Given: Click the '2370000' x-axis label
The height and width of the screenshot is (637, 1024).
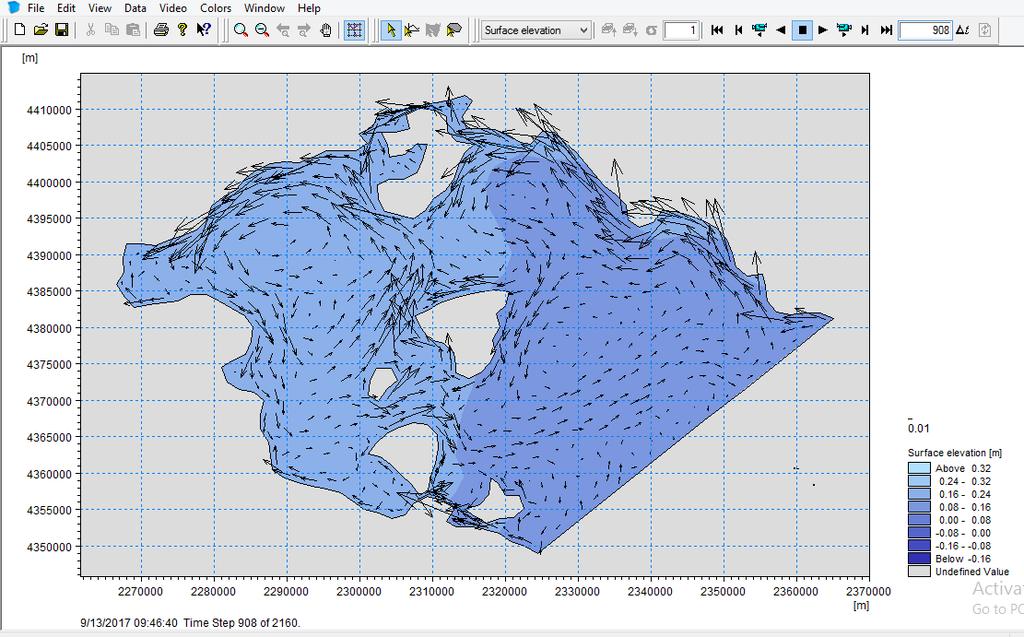Looking at the screenshot, I should 868,592.
